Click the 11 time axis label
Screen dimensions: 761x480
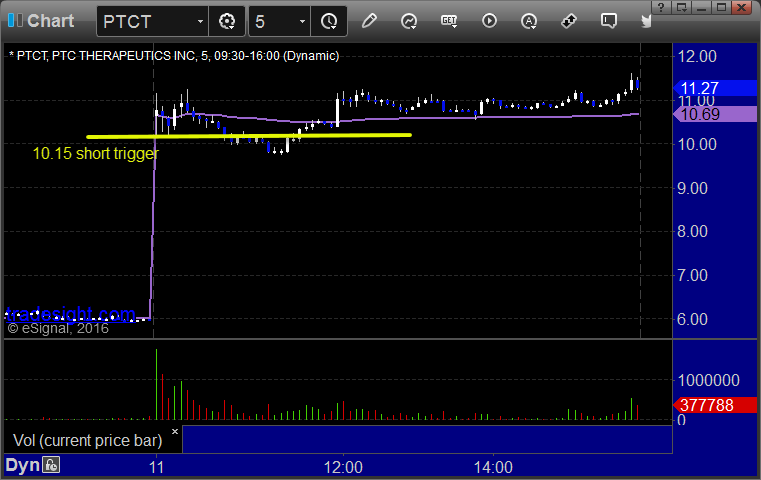click(156, 467)
